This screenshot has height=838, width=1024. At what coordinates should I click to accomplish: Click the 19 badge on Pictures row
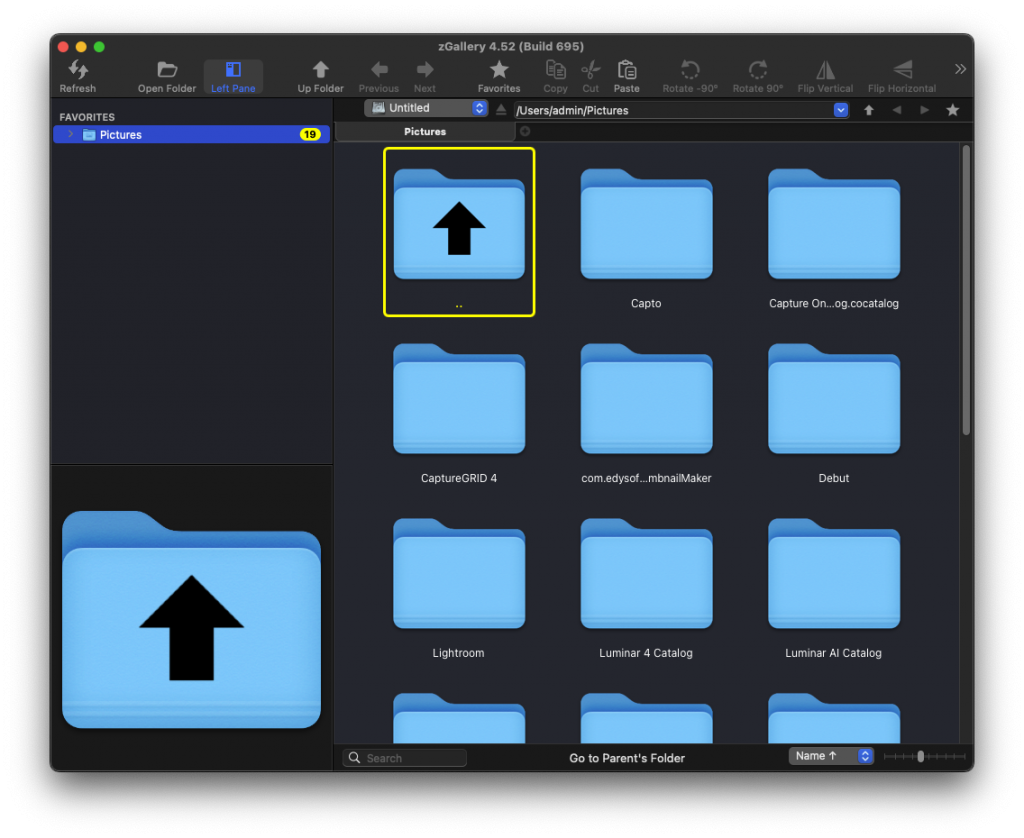(x=310, y=135)
